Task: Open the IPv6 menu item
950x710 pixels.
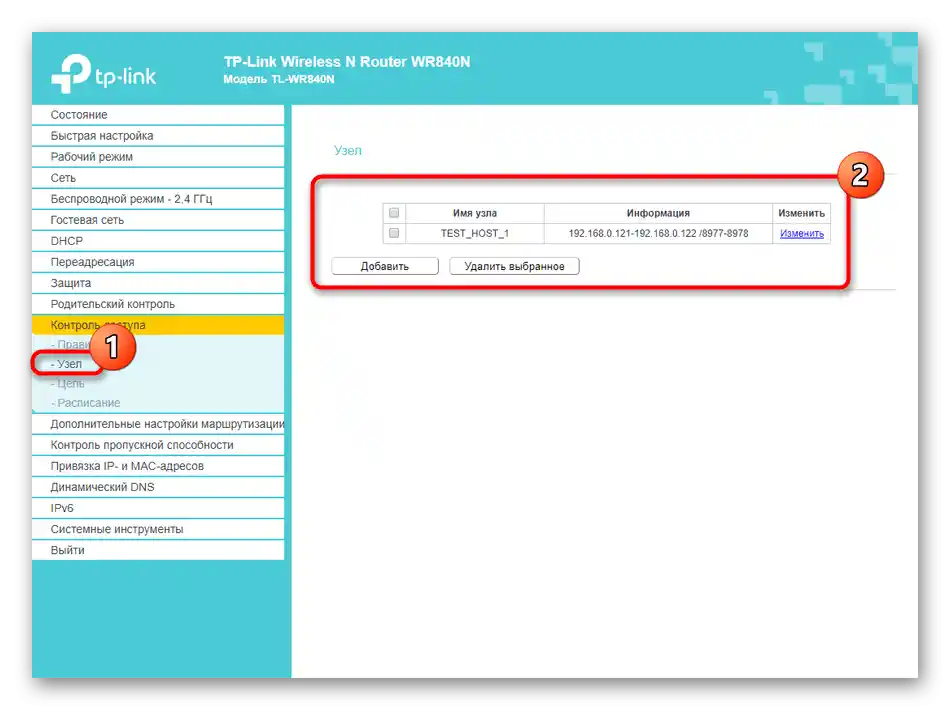Action: tap(158, 508)
